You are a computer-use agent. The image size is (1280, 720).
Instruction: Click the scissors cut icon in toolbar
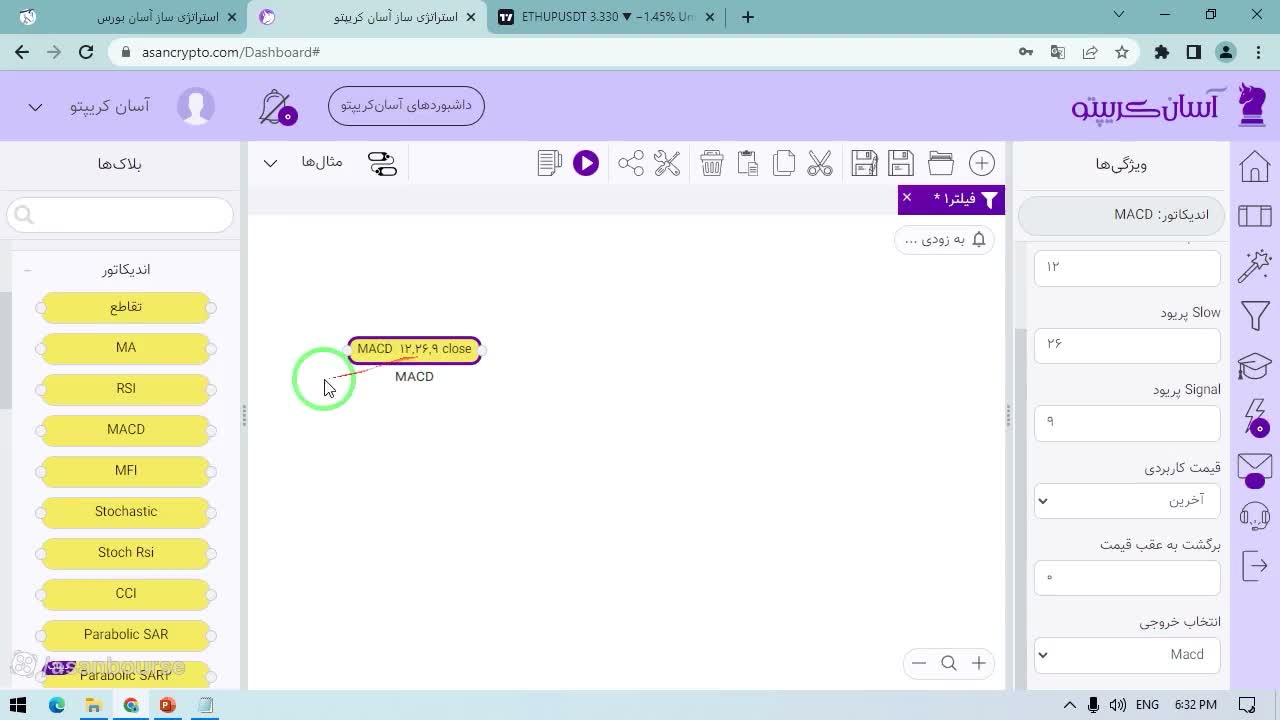coord(820,163)
